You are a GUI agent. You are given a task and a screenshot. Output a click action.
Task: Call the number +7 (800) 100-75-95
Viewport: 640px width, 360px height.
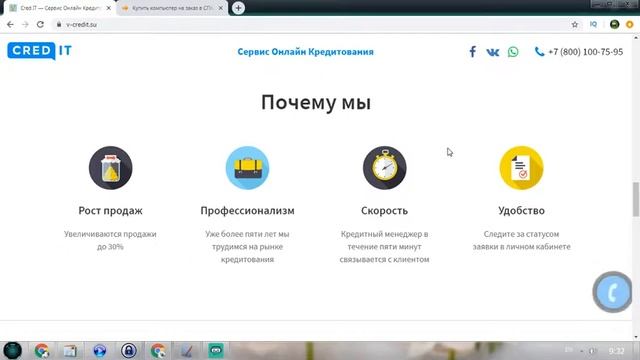(585, 52)
